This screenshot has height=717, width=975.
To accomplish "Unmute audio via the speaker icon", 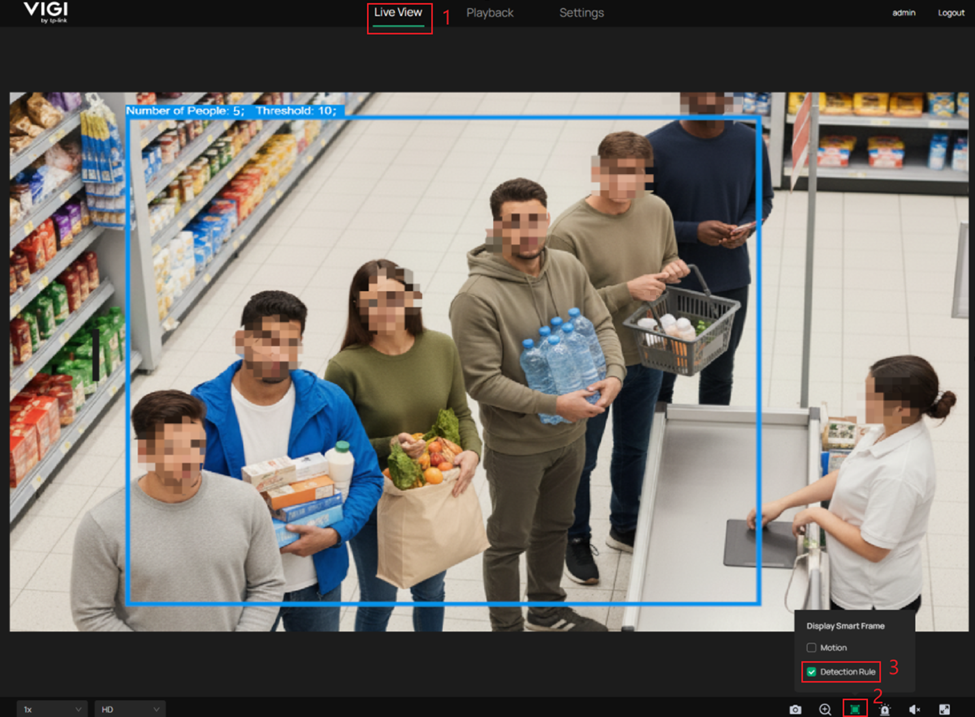I will click(x=914, y=709).
